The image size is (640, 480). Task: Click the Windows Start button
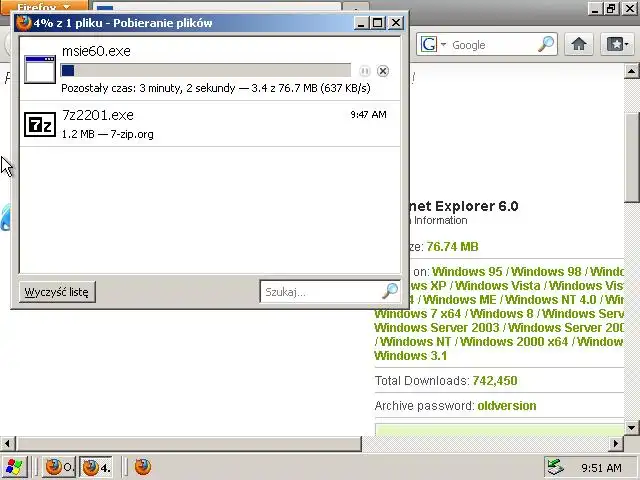(x=14, y=467)
